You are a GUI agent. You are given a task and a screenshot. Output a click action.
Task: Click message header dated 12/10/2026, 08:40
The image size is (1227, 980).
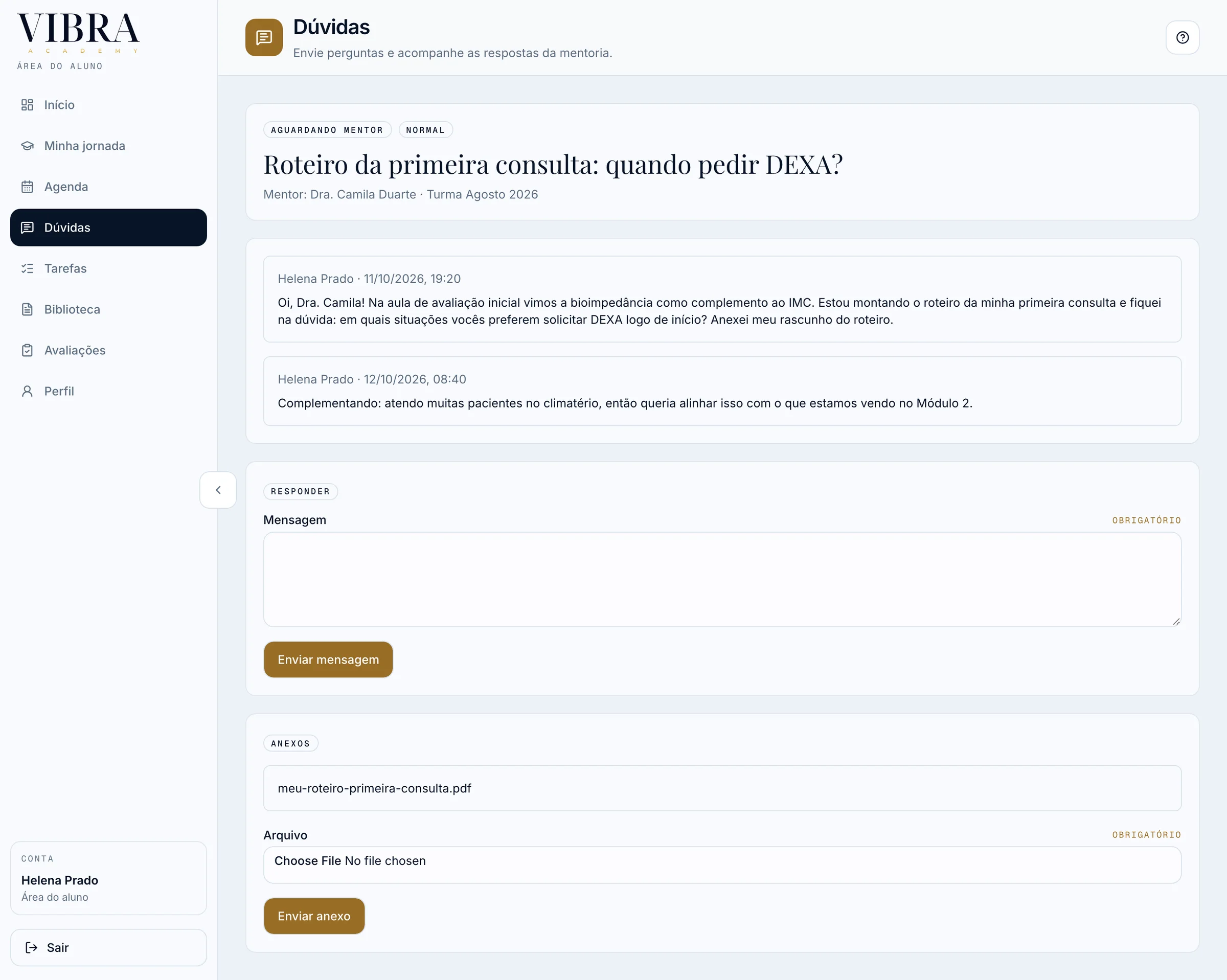(372, 380)
